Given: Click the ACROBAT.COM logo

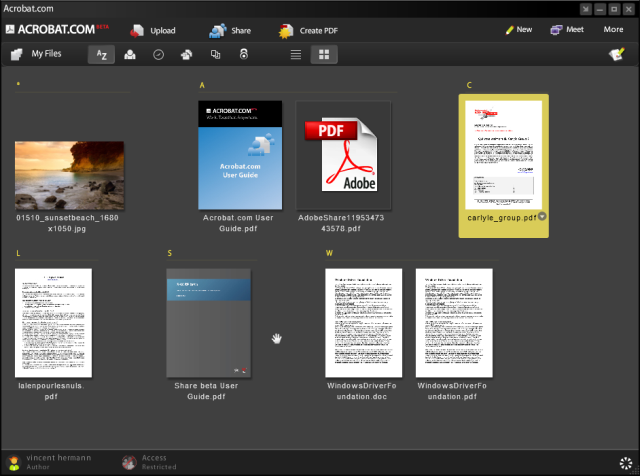Looking at the screenshot, I should [x=57, y=29].
